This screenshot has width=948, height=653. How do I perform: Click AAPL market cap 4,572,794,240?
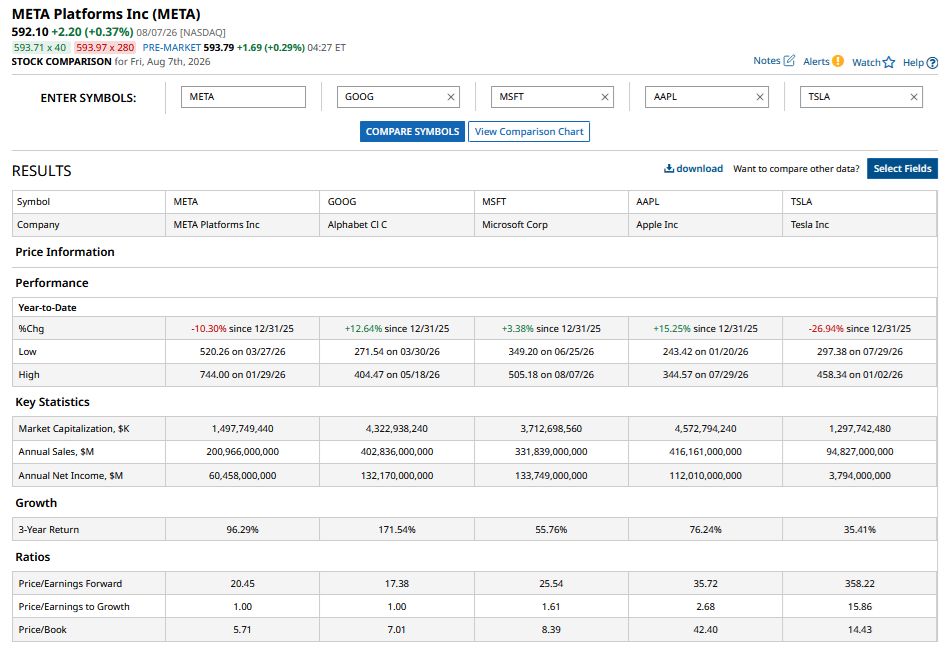706,428
